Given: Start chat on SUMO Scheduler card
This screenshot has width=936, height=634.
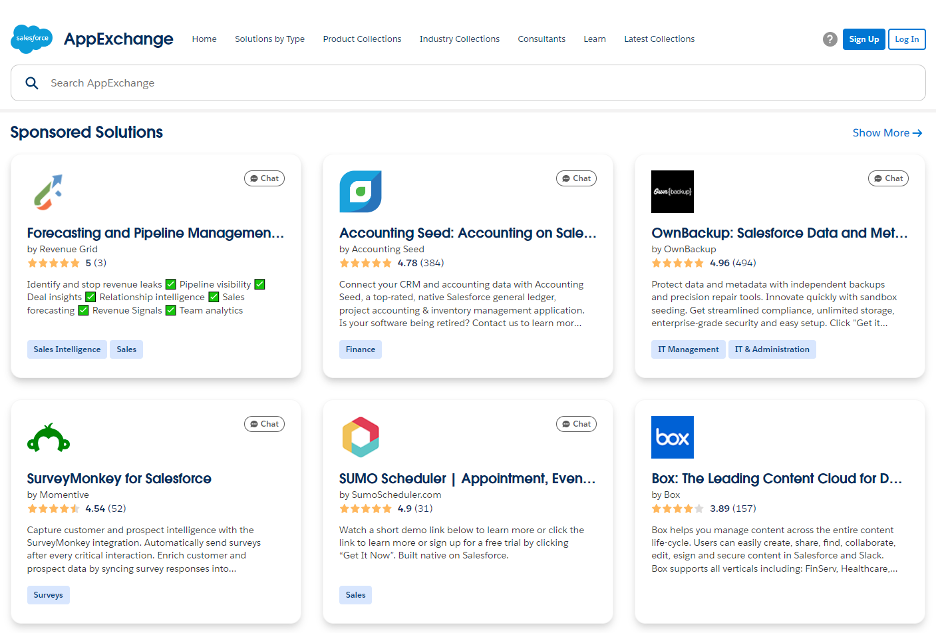Looking at the screenshot, I should pos(576,424).
